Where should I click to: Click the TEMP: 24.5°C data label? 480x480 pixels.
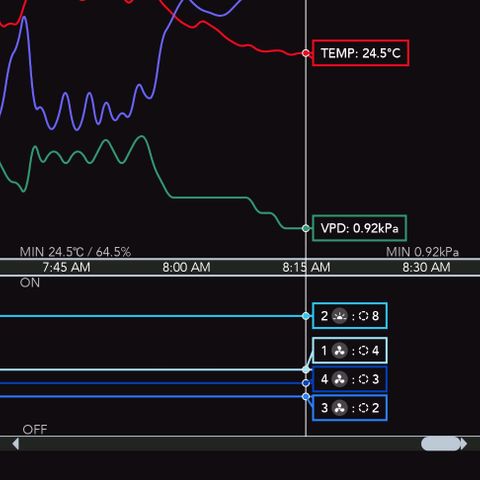coord(360,53)
